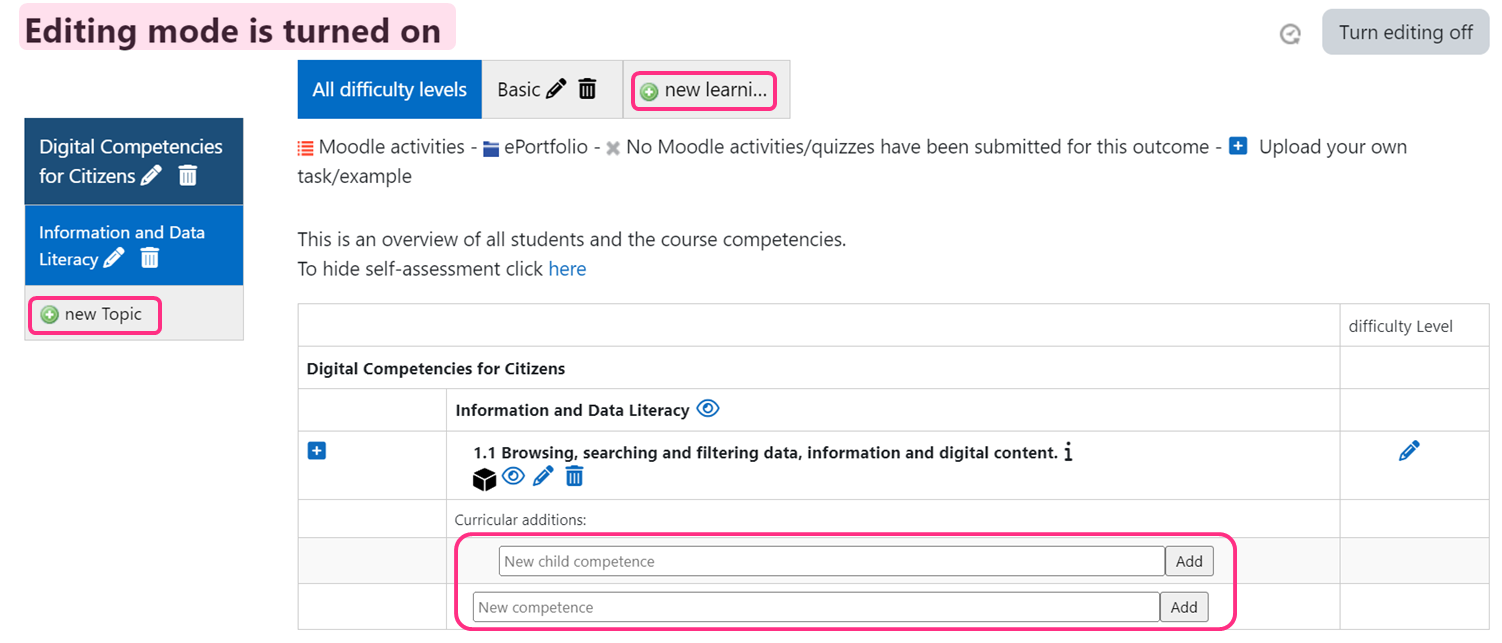
Task: Click the 'here' link to hide self-assessment
Action: pos(567,269)
